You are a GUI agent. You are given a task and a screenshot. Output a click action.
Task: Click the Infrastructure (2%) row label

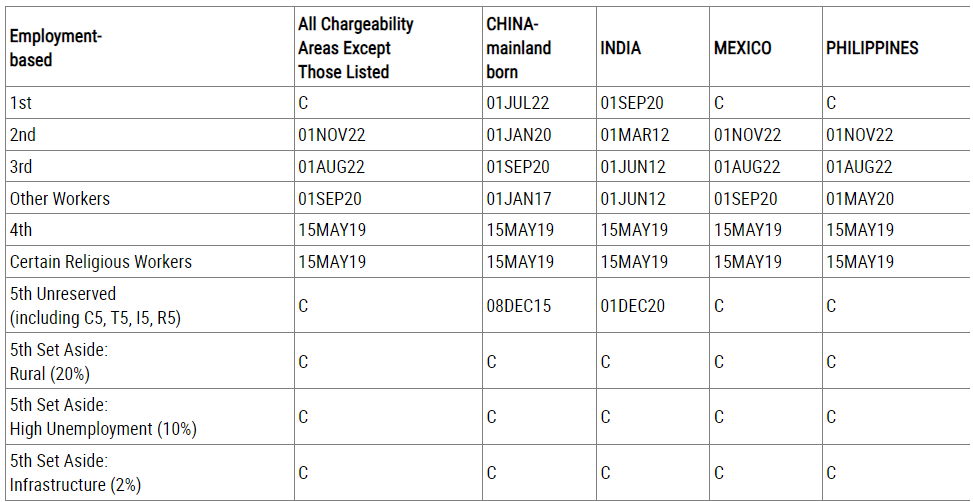[x=75, y=485]
